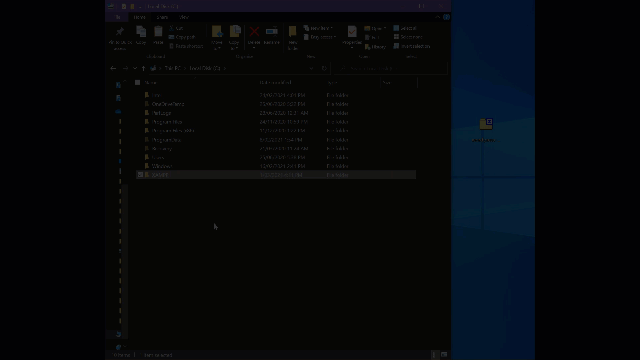Screen dimensions: 640x360
Task: Click Paste shortcut in the ribbon
Action: 186,46
